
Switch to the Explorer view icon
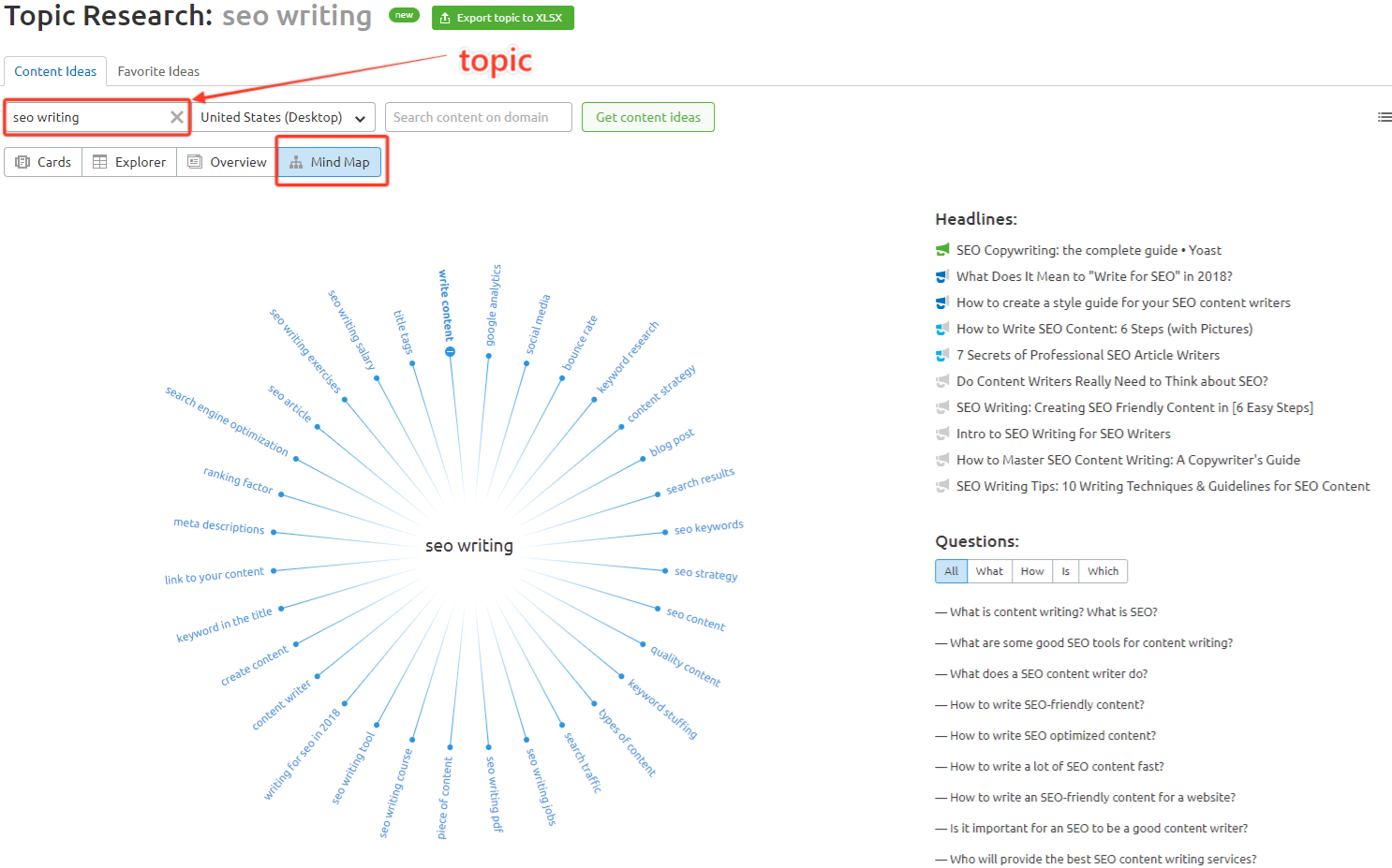coord(100,161)
